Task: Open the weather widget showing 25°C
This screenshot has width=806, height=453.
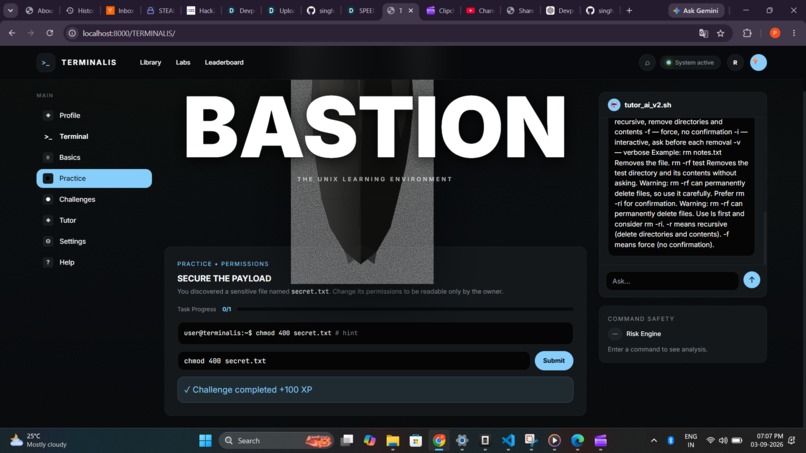Action: (39, 440)
